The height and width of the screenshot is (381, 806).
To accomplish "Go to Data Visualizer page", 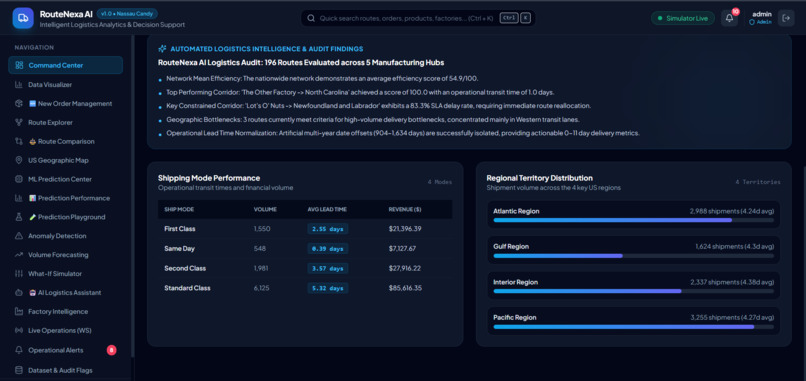I will 65,84.
